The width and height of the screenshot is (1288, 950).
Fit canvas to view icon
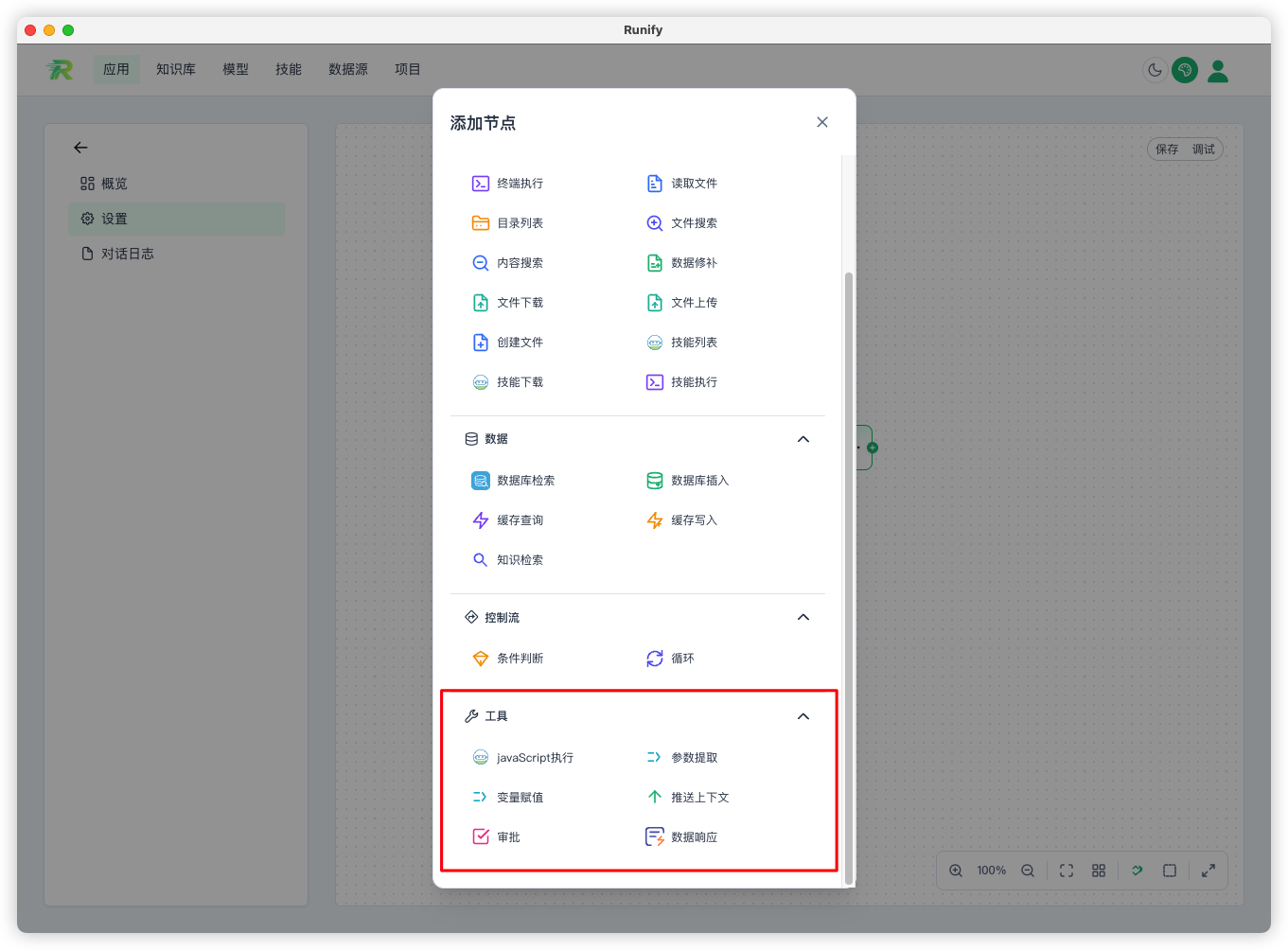[1067, 871]
